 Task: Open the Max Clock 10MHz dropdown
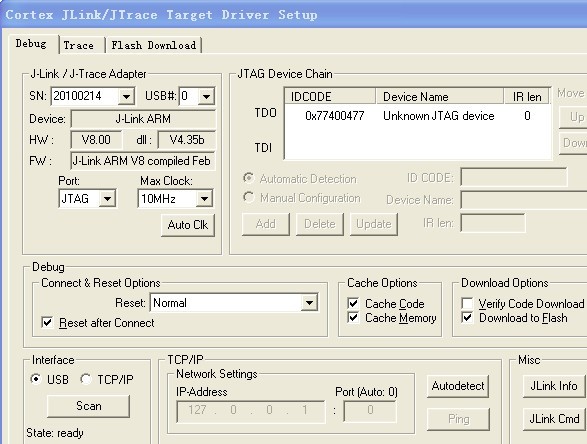point(204,198)
